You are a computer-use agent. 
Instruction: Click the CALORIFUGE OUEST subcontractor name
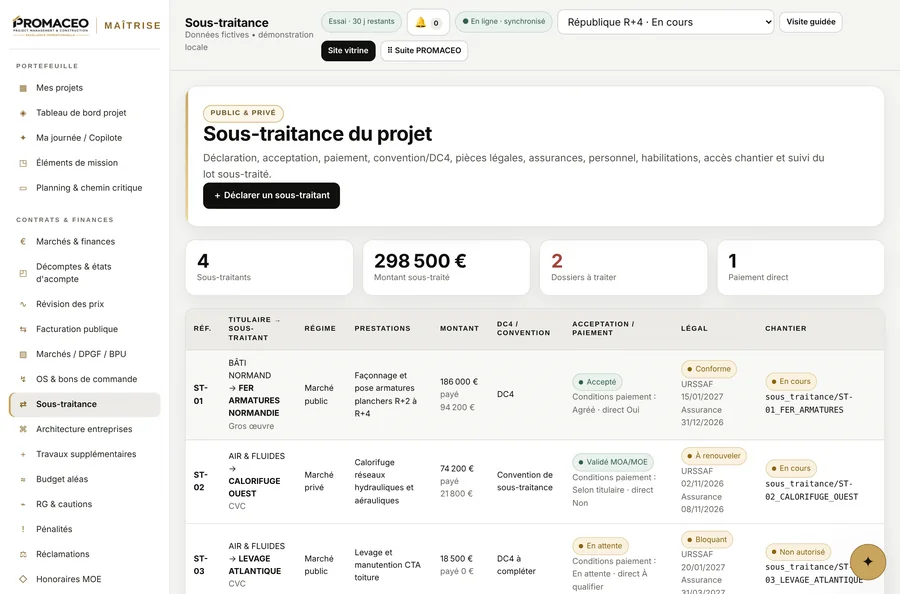point(254,487)
